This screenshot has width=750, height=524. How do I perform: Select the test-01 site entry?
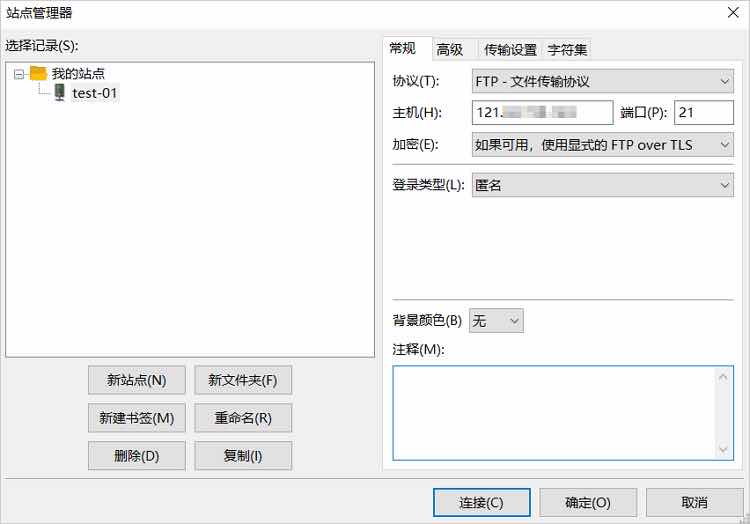click(x=95, y=93)
